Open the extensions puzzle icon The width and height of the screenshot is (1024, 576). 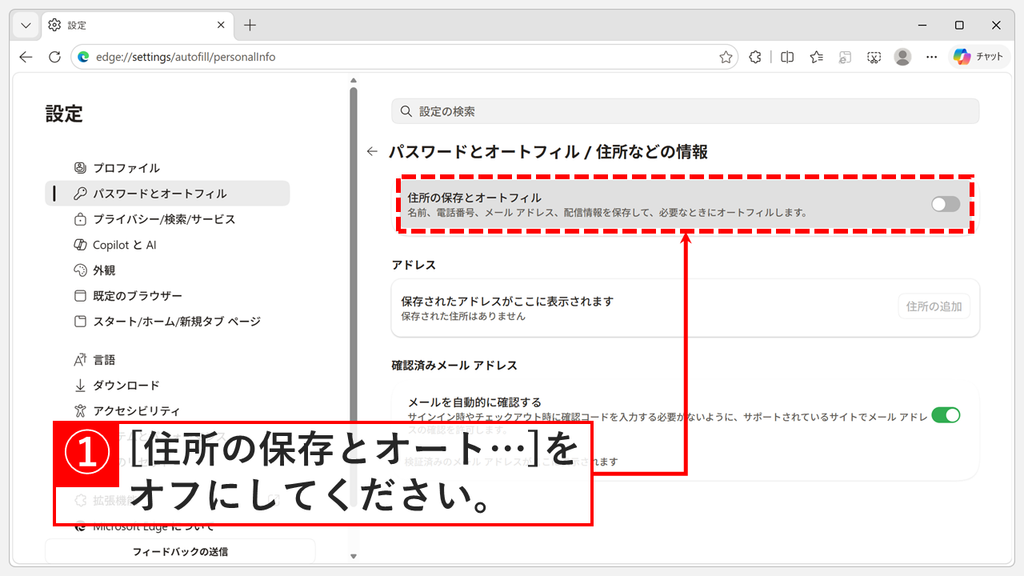click(755, 57)
